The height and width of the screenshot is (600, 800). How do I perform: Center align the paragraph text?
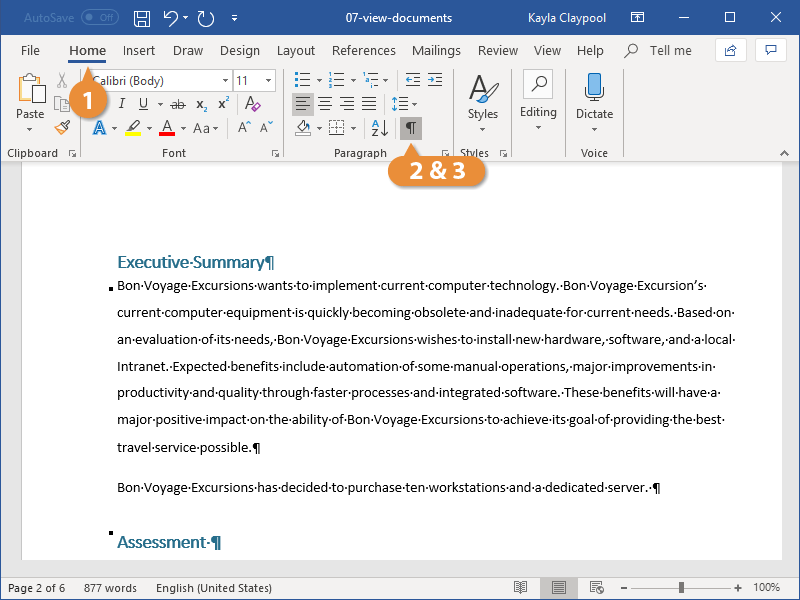click(x=325, y=104)
